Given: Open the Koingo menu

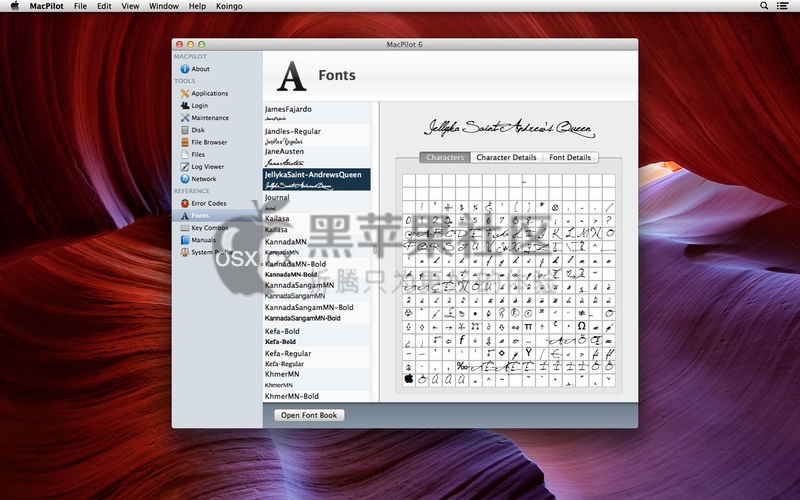Looking at the screenshot, I should click(x=229, y=6).
